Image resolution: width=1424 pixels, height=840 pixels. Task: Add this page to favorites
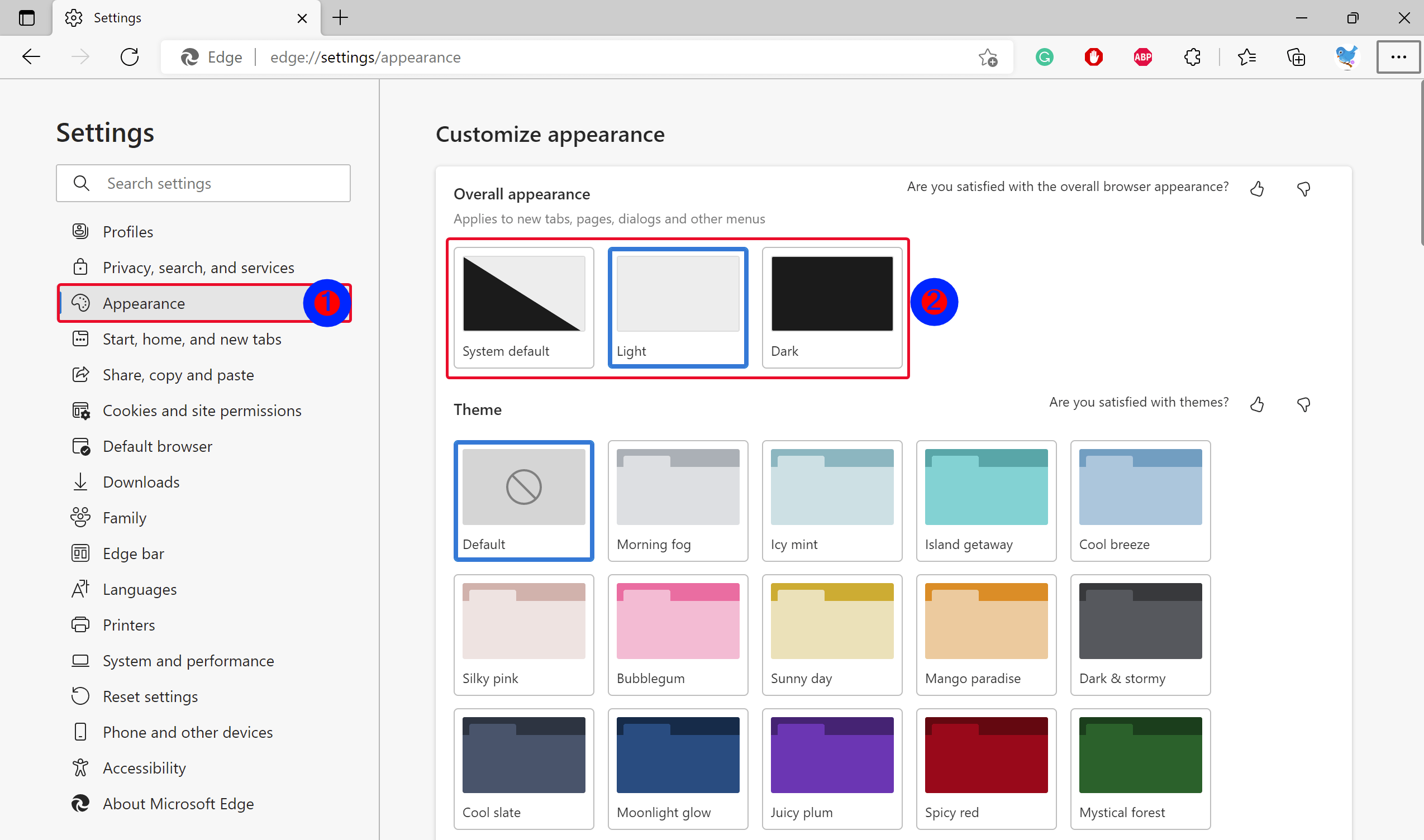(x=988, y=57)
